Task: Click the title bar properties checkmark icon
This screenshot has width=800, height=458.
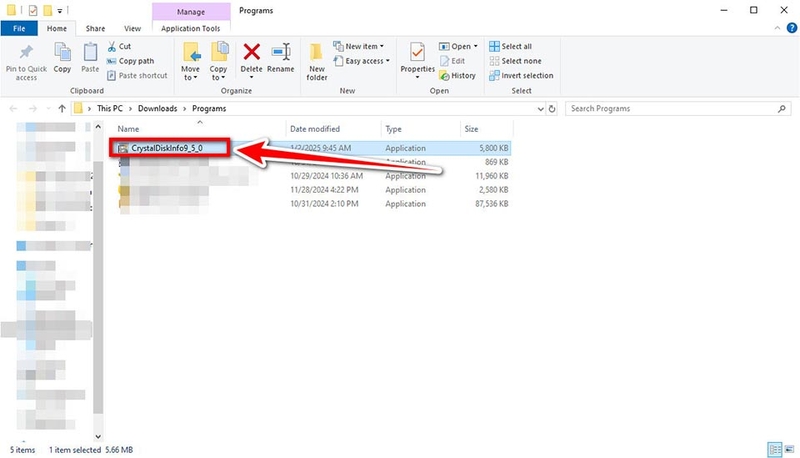Action: coord(33,10)
